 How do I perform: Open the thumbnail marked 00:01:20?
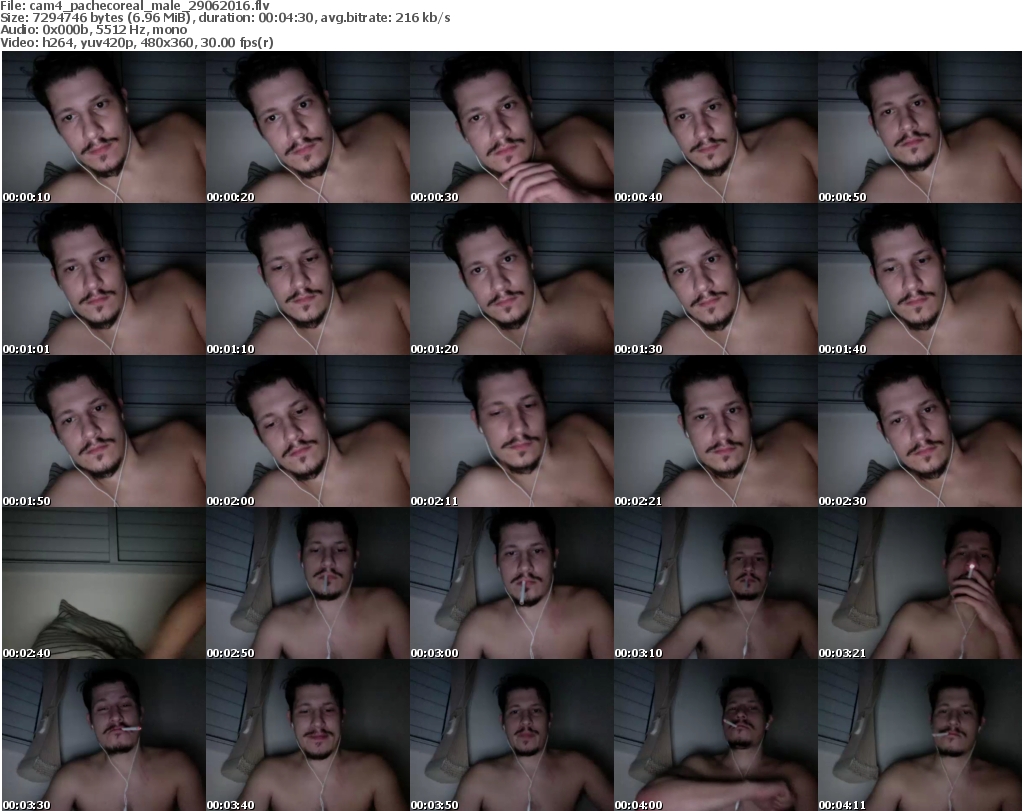click(511, 279)
